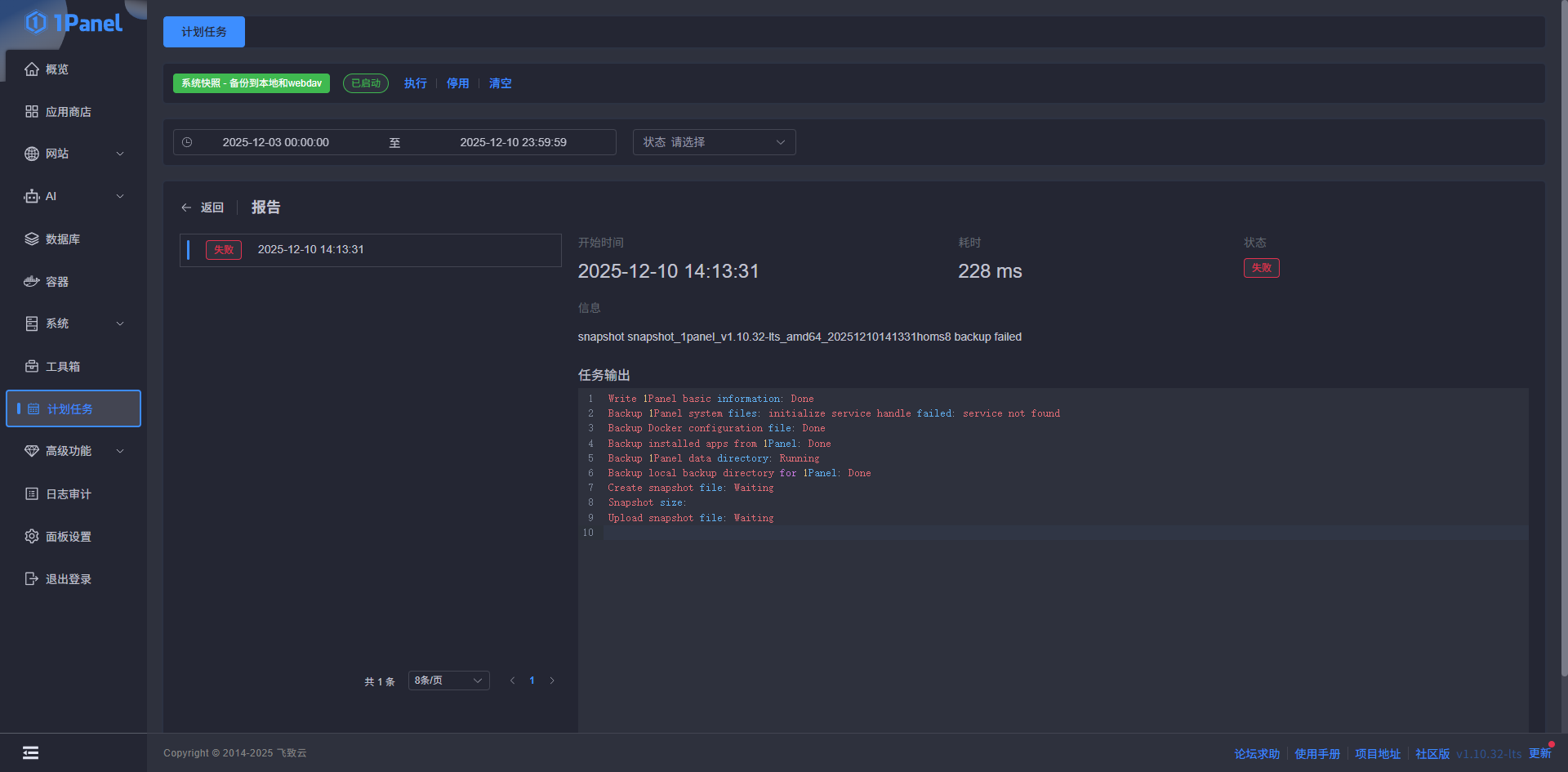This screenshot has width=1568, height=772.
Task: Open the container whale icon
Action: click(32, 282)
